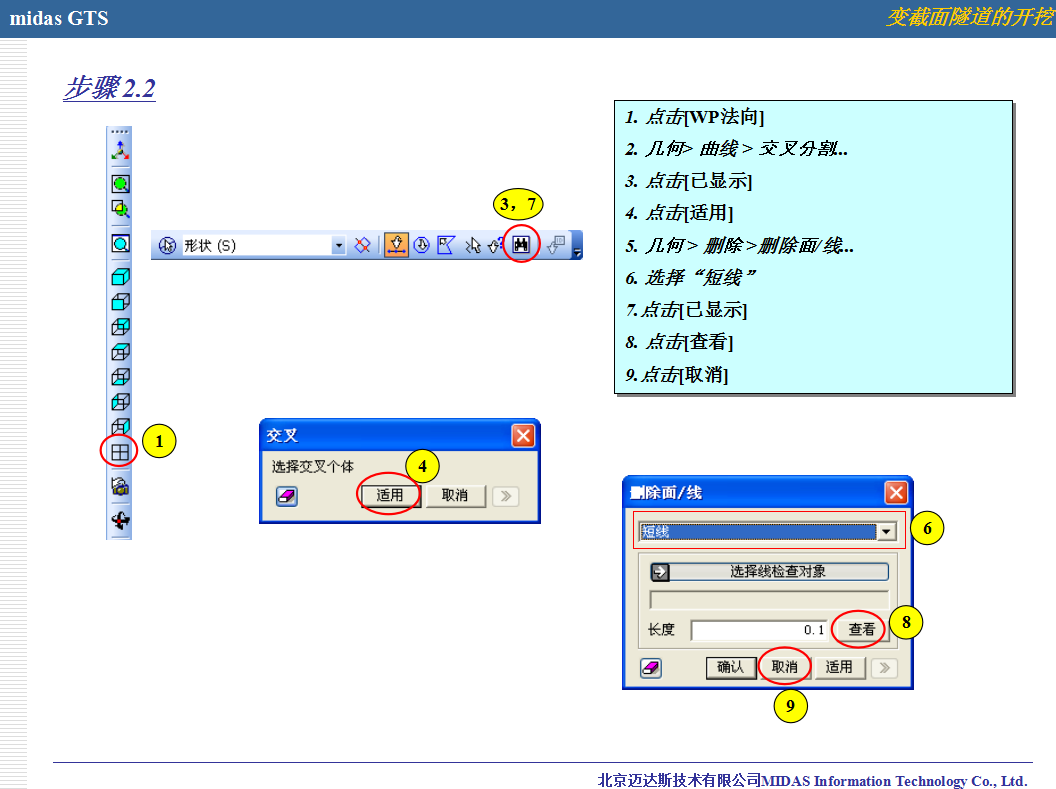Image resolution: width=1056 pixels, height=789 pixels.
Task: Click the XYZ coordinate axes icon
Action: 120,151
